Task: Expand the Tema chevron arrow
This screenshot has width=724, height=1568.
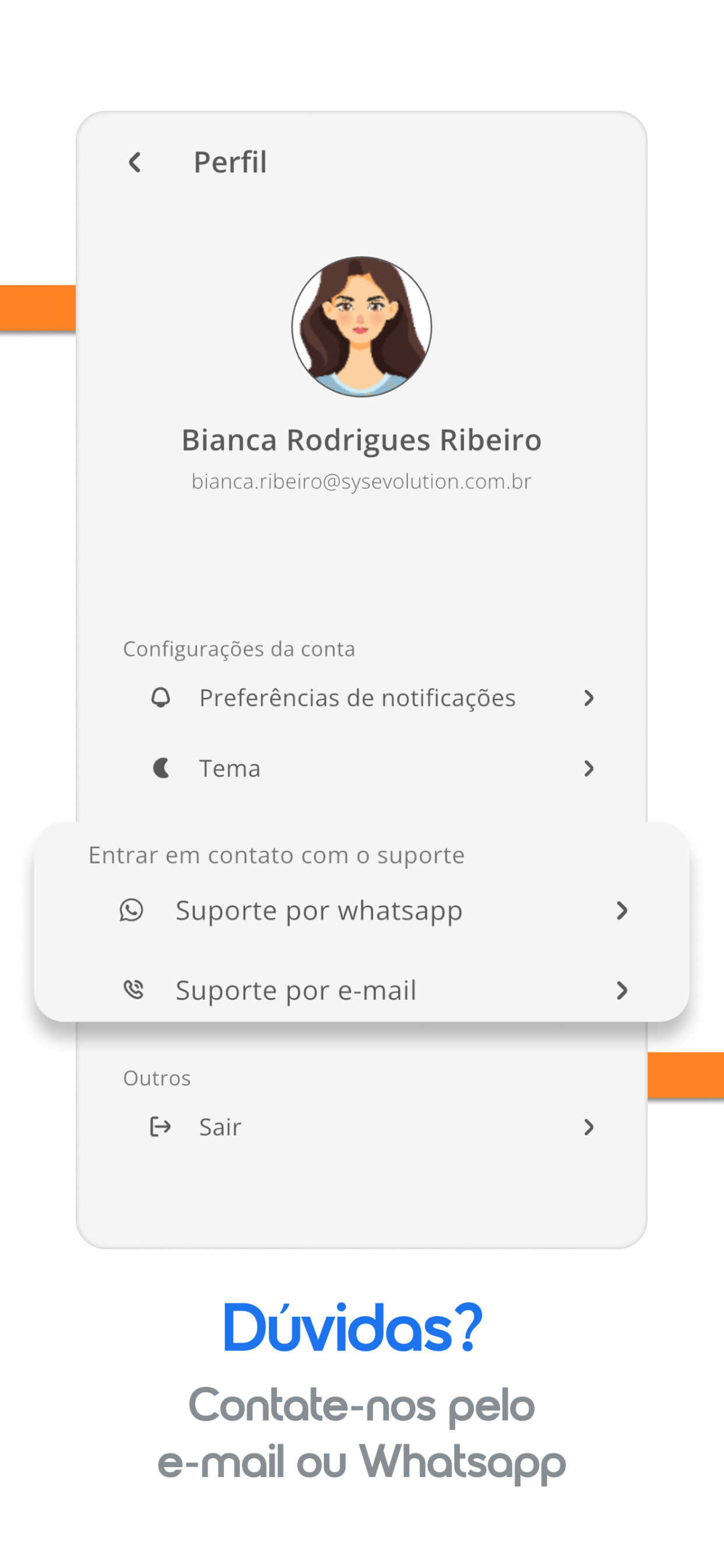Action: pos(588,768)
